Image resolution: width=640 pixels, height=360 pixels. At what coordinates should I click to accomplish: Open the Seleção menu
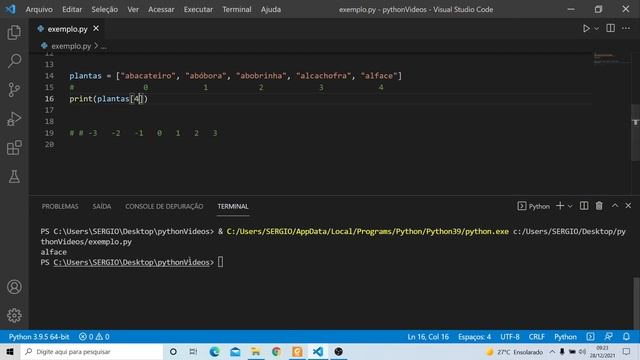(x=104, y=9)
